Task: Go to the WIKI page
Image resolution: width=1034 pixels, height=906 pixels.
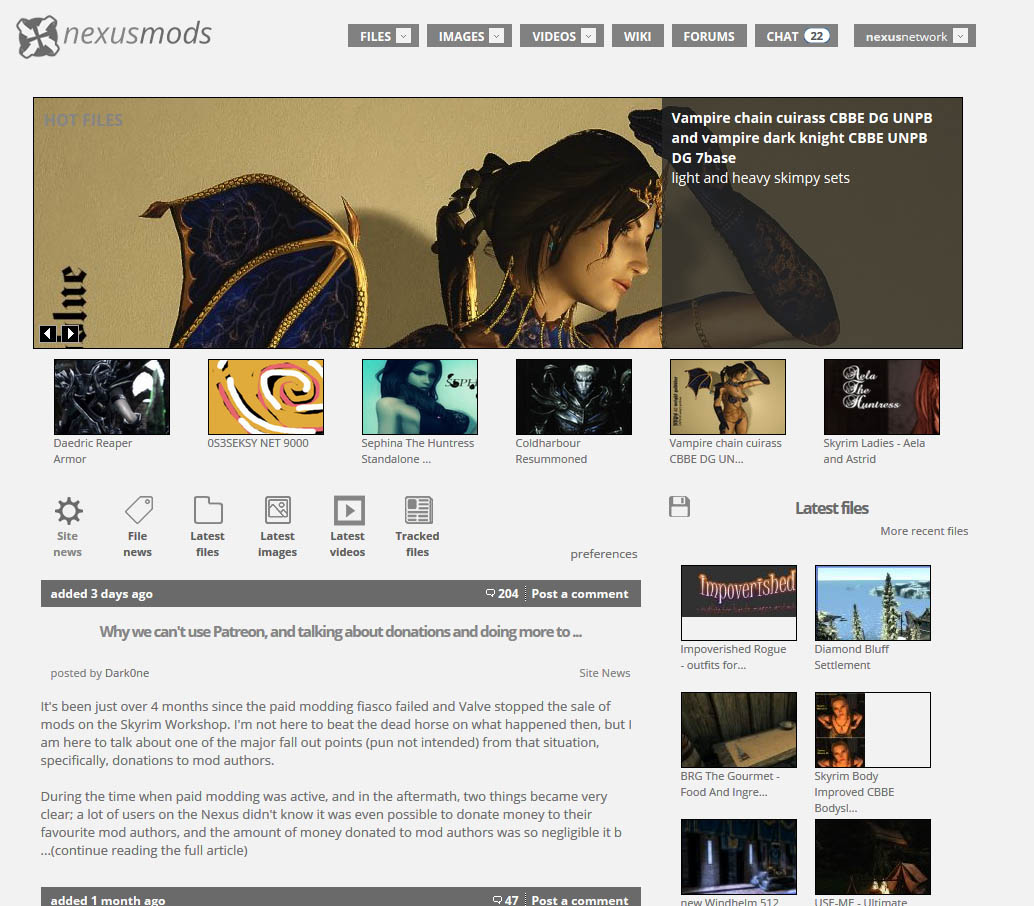Action: [x=638, y=36]
